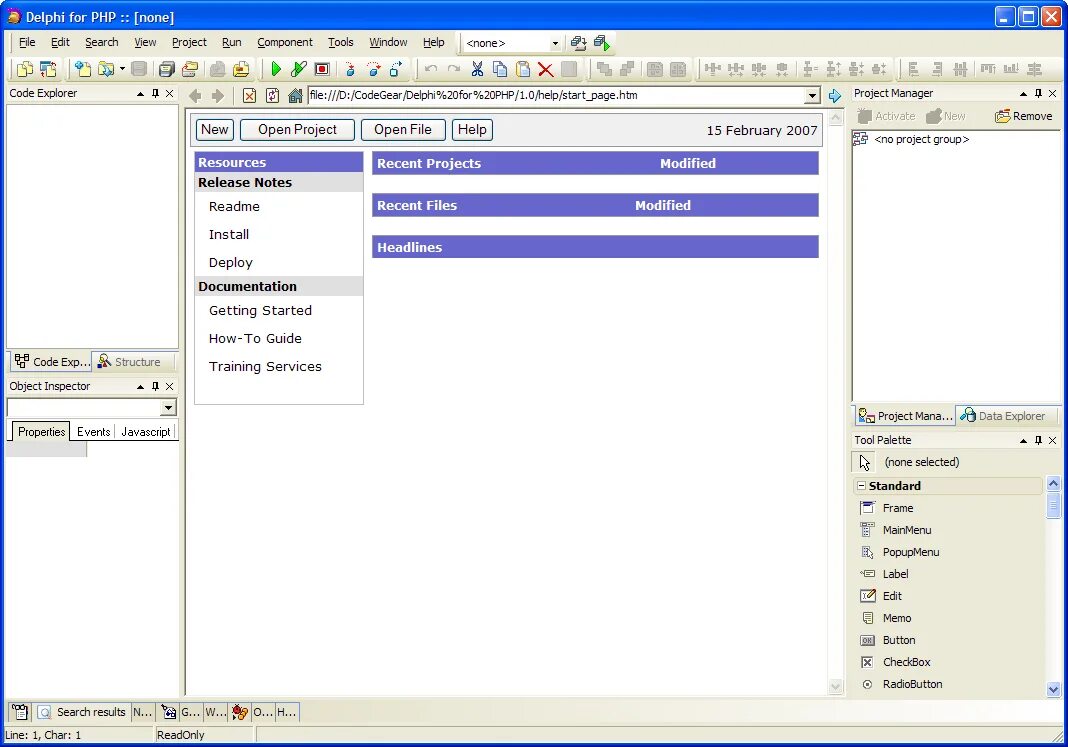Switch to the Javascript tab

pyautogui.click(x=146, y=432)
